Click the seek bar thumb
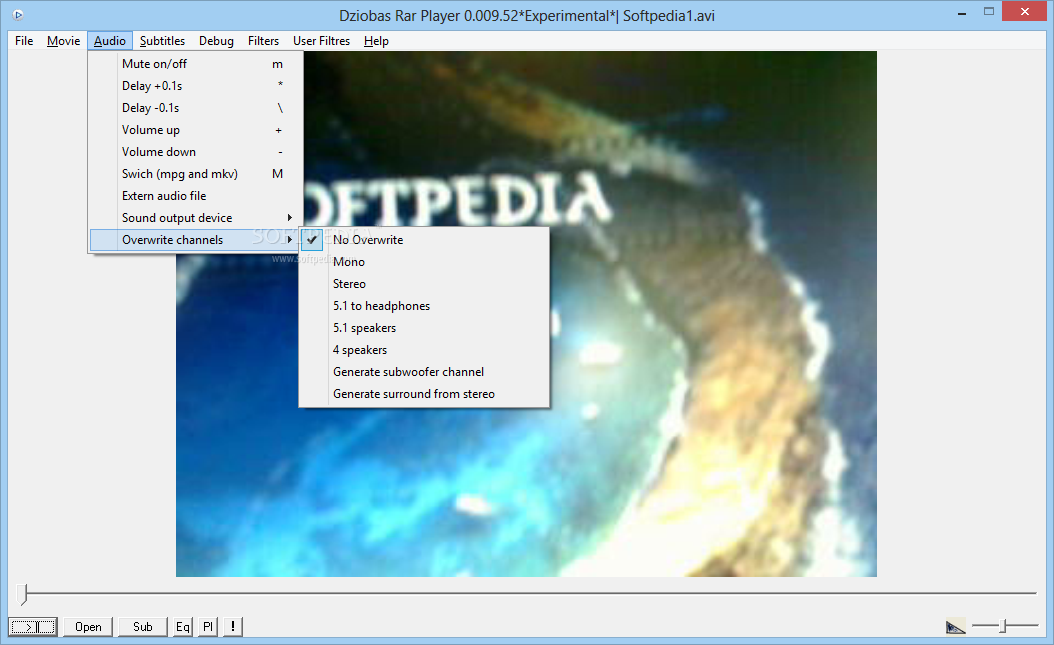Screen dimensions: 1054x645 tap(24, 594)
